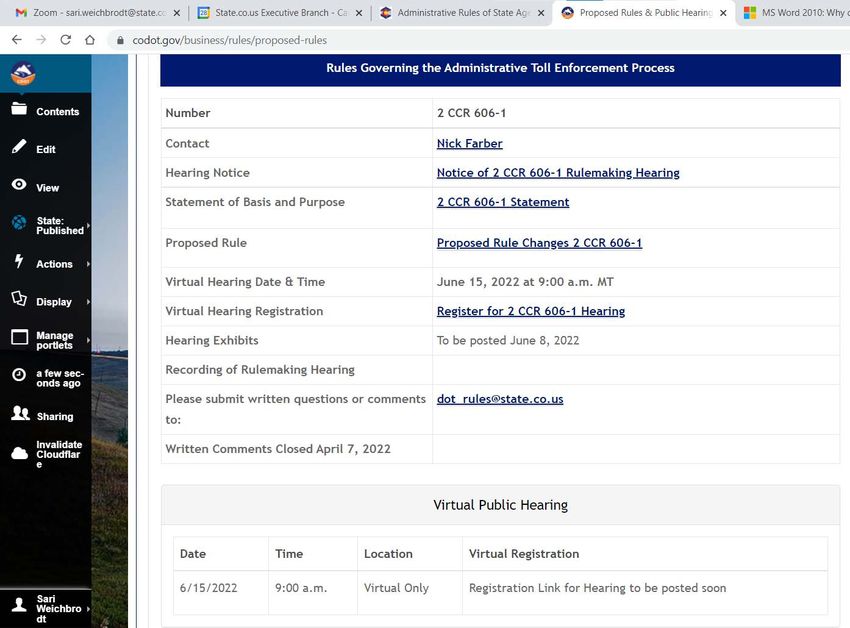Open Notice of 2 CCR 606-1 Rulemaking Hearing
Screen dimensions: 850x628
click(x=558, y=172)
